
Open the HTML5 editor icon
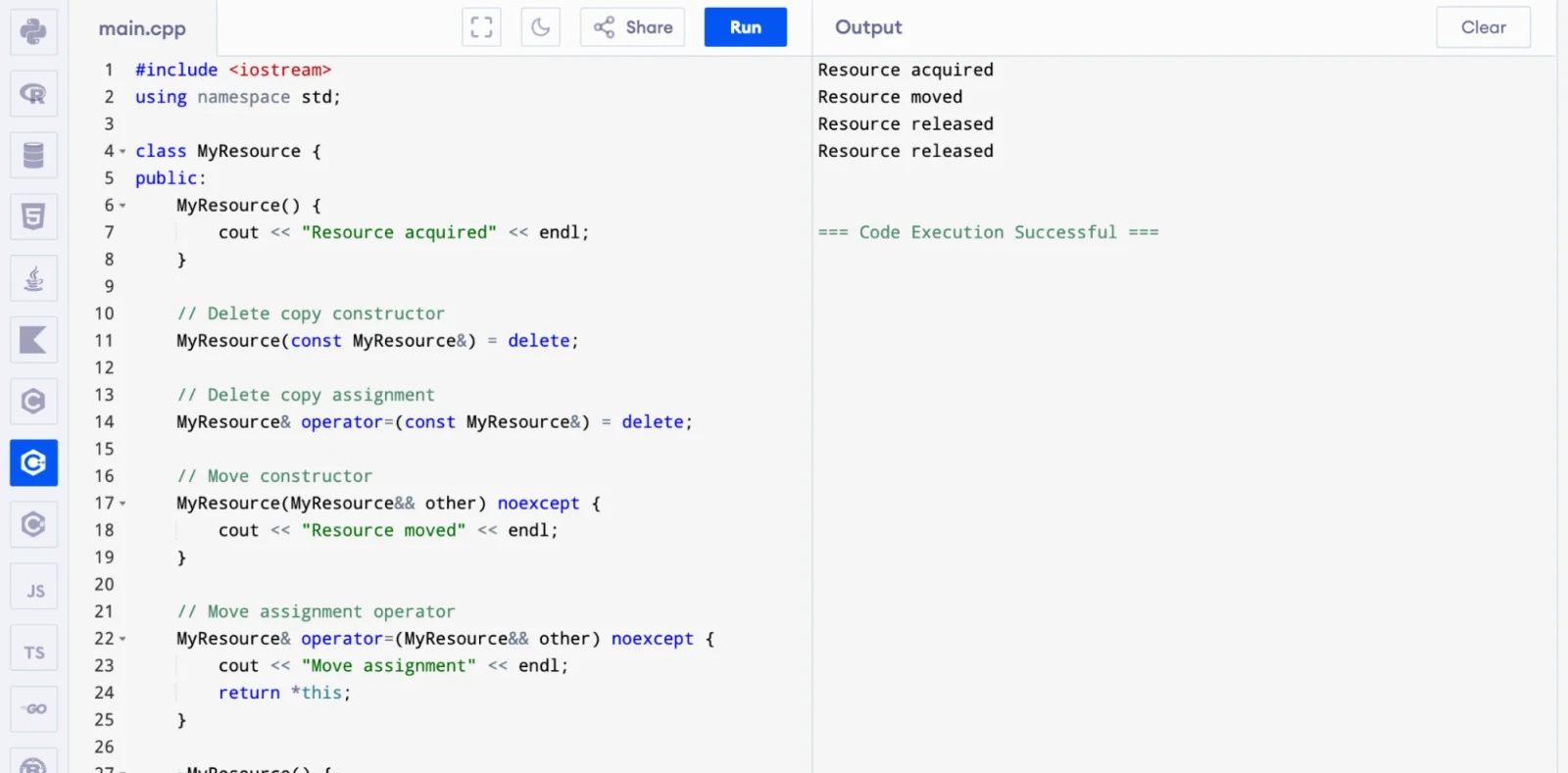point(33,217)
